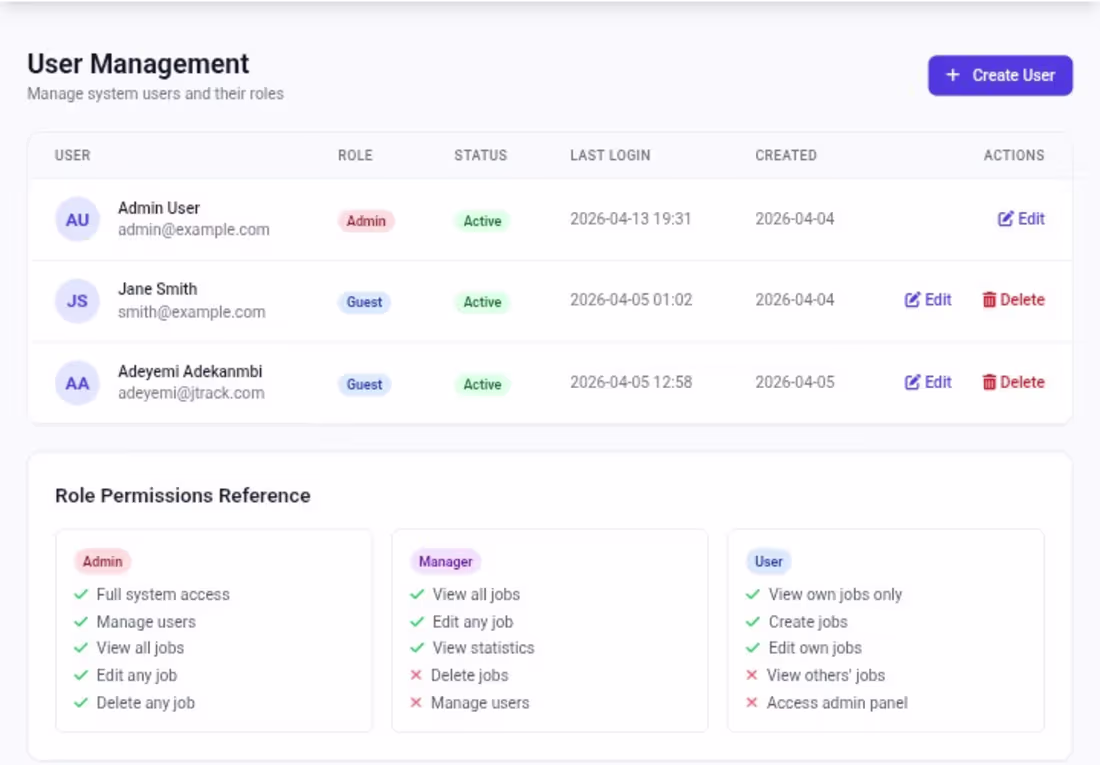Click the Create User button
The image size is (1100, 765).
1000,75
